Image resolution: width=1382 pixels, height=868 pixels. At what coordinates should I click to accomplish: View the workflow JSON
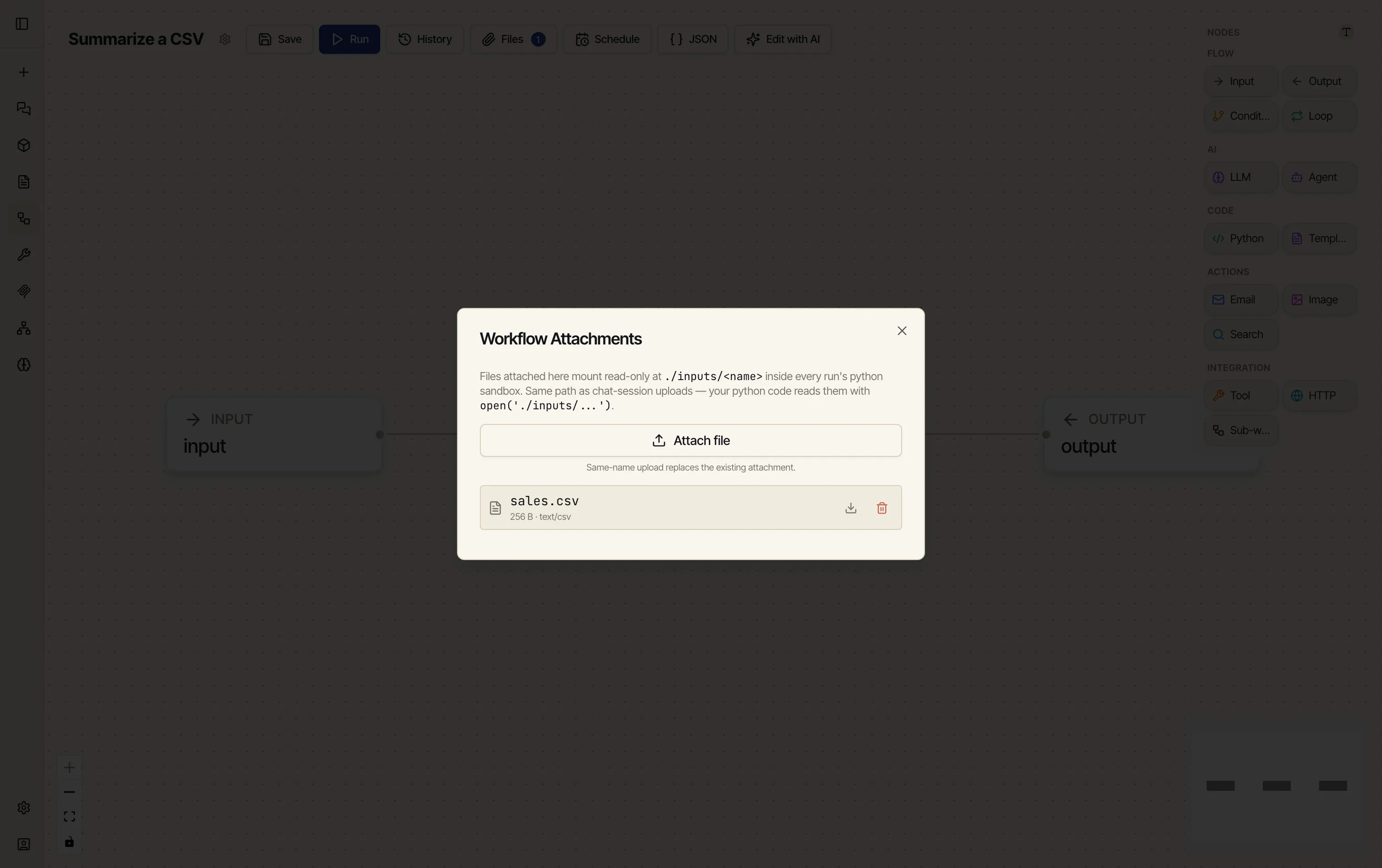click(x=693, y=39)
